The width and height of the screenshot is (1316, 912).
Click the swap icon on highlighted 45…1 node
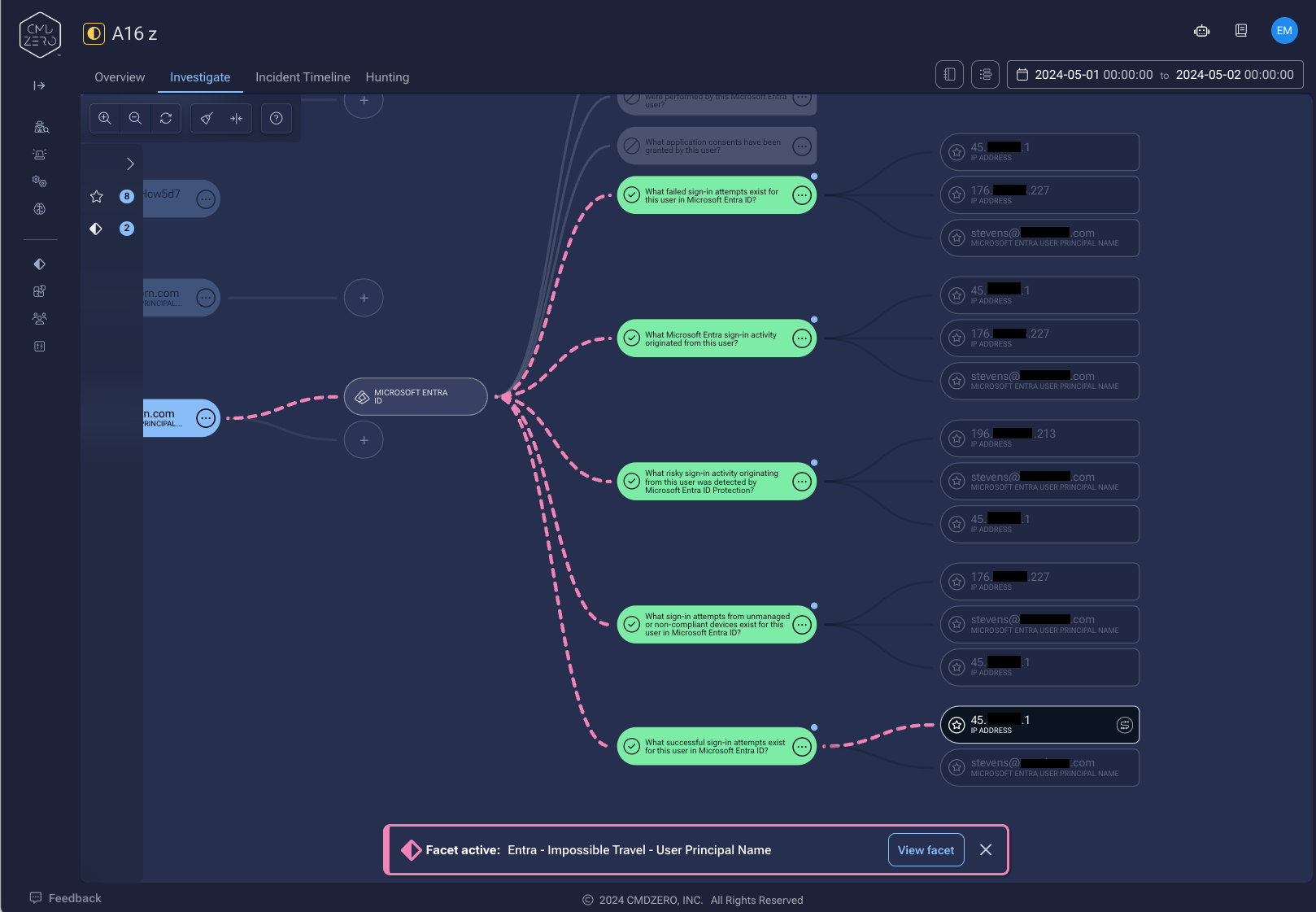point(1124,725)
